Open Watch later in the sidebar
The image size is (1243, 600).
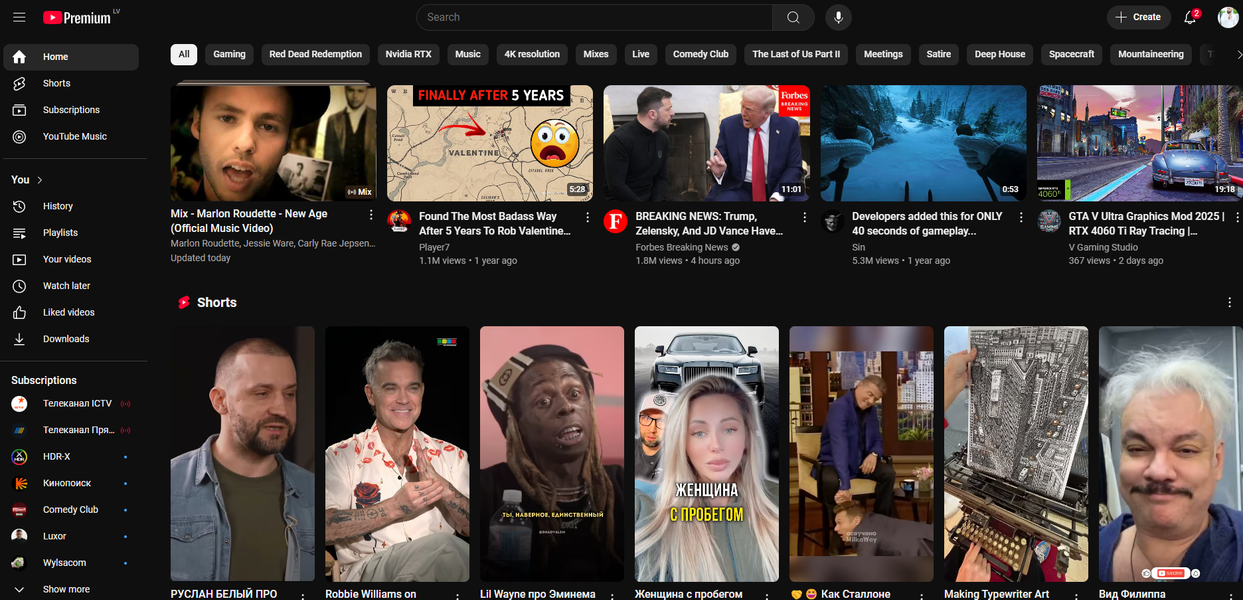pyautogui.click(x=71, y=286)
